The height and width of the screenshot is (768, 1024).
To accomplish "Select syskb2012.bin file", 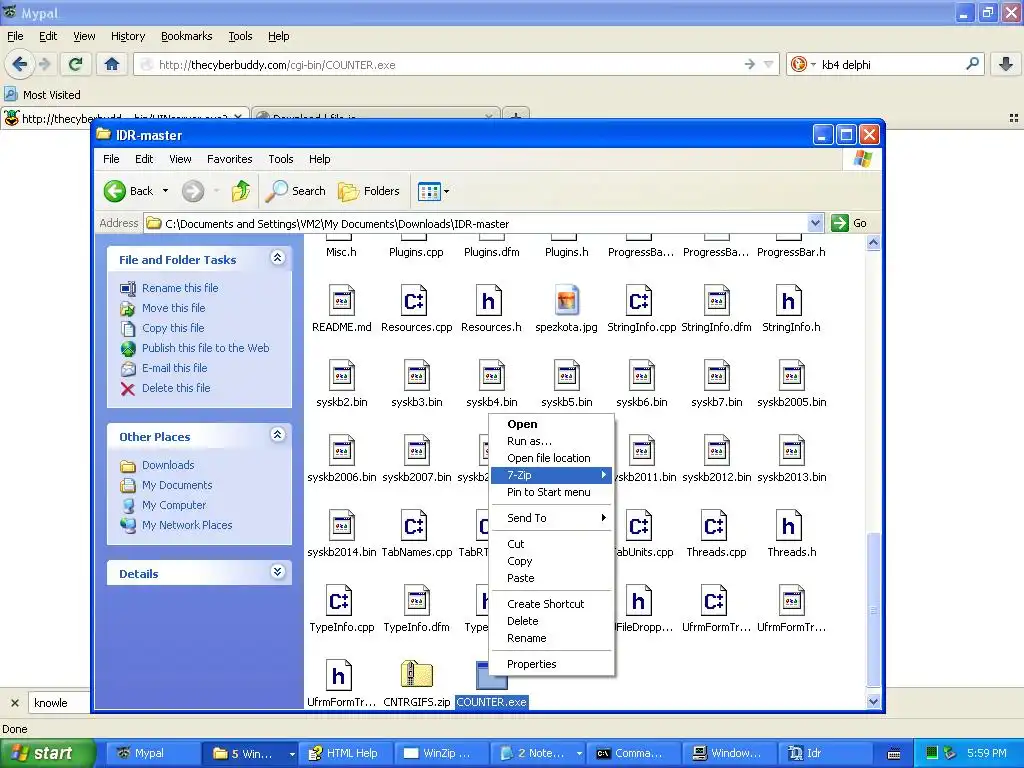I will pos(716,459).
